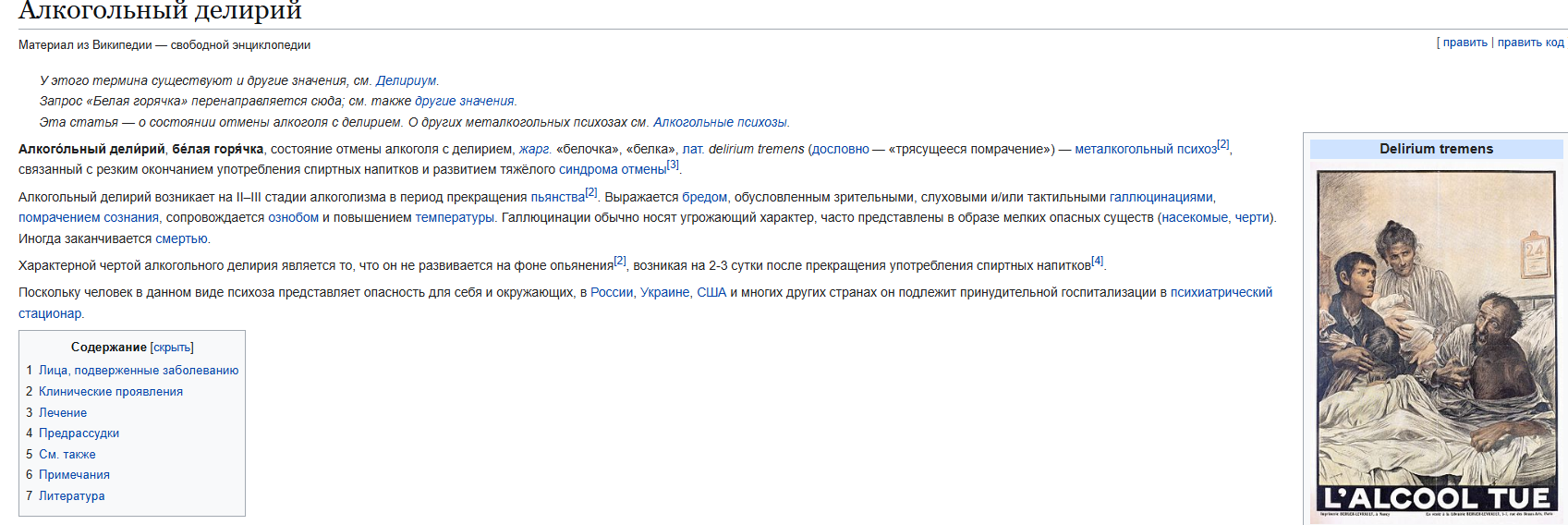Open the 'править код' source edit link

[1530, 43]
